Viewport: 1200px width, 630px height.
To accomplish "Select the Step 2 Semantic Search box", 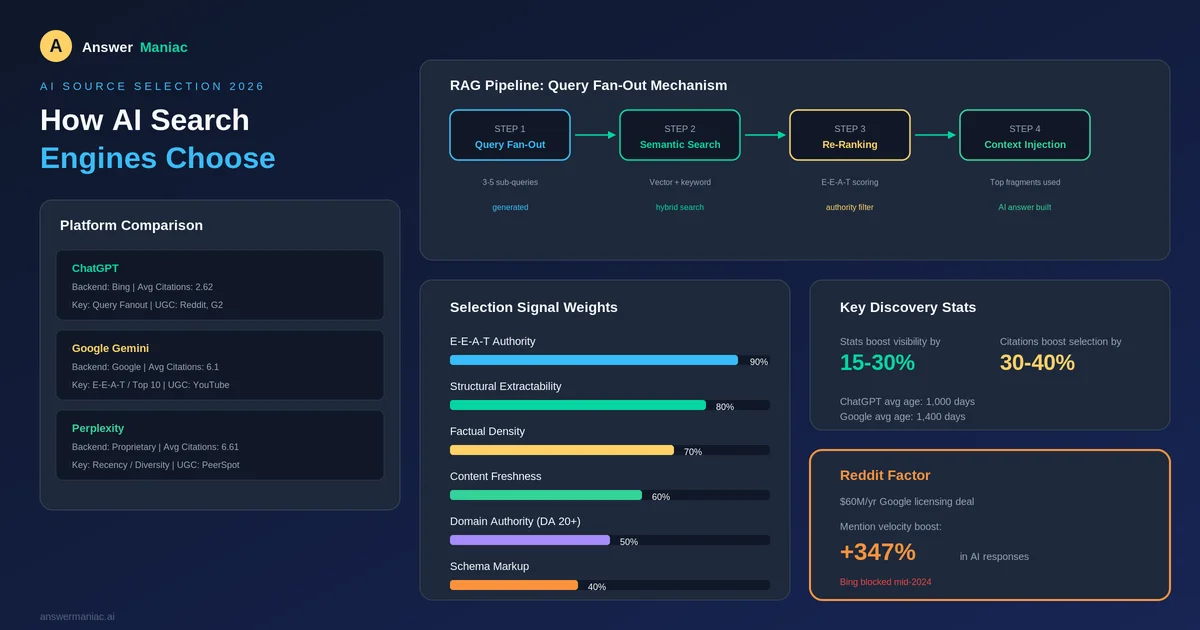I will coord(680,135).
